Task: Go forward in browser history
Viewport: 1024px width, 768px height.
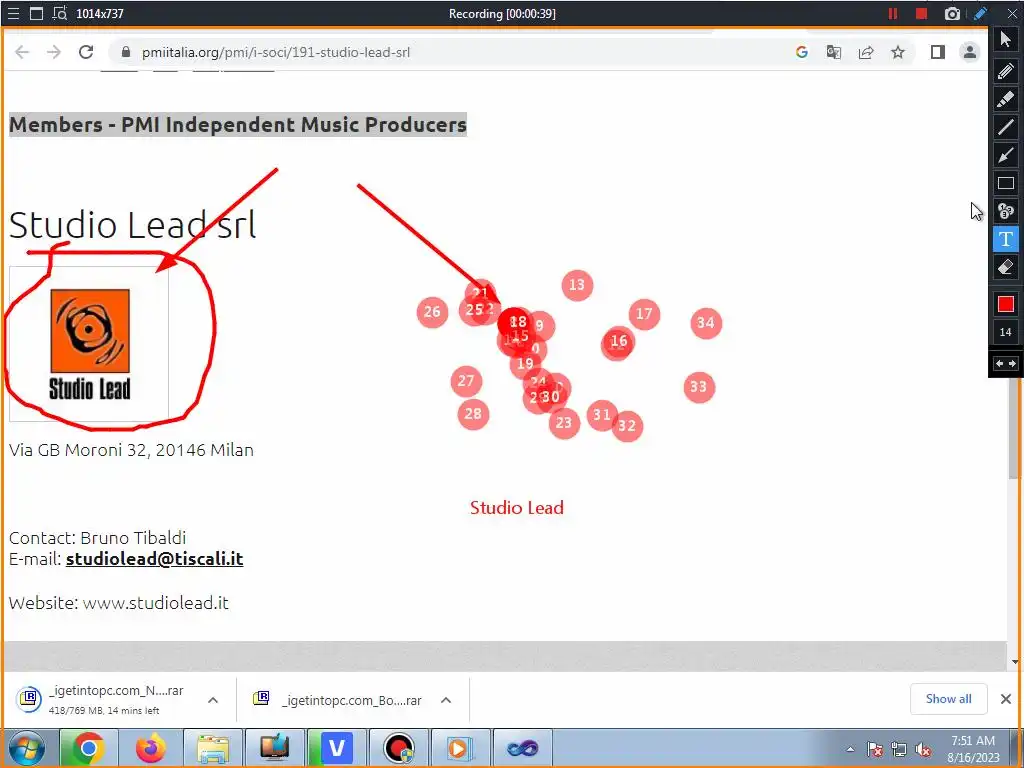Action: tap(54, 52)
